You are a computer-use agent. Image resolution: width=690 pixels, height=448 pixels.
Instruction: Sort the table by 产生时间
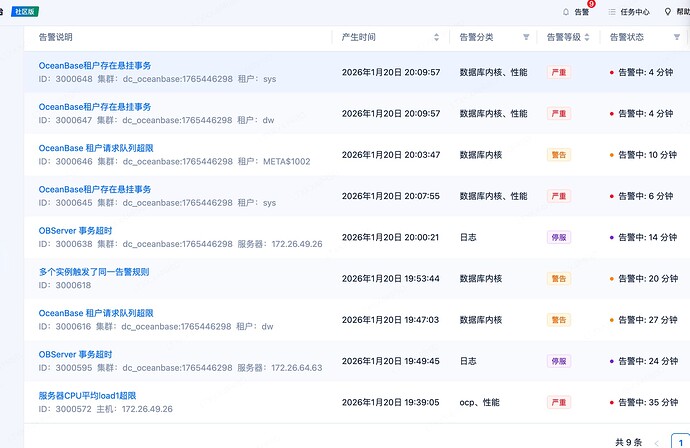click(436, 37)
